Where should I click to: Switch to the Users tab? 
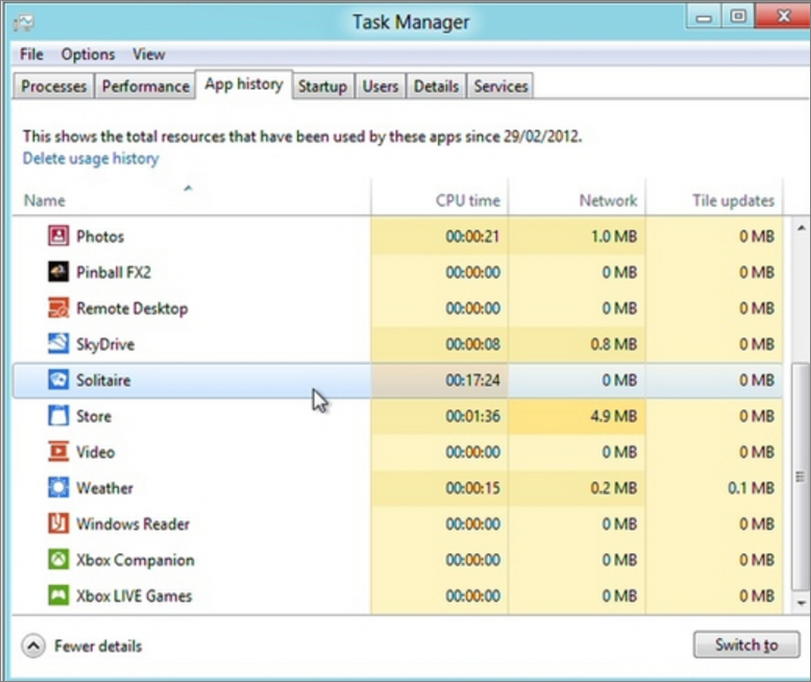380,86
